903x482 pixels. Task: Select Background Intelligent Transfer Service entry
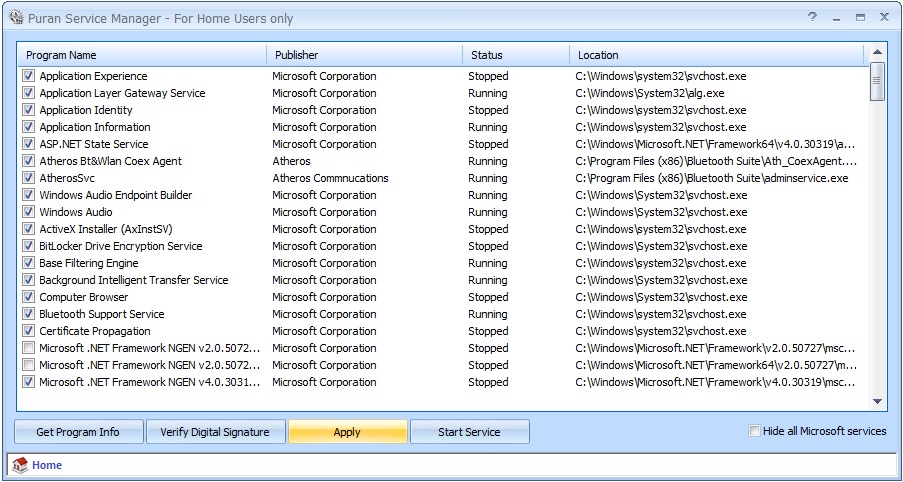click(134, 280)
